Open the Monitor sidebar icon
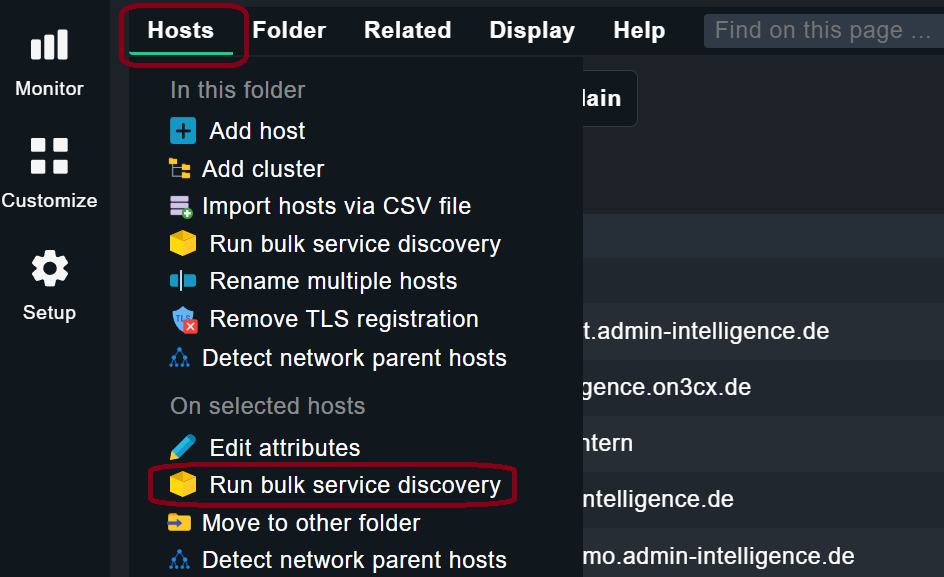 coord(49,46)
